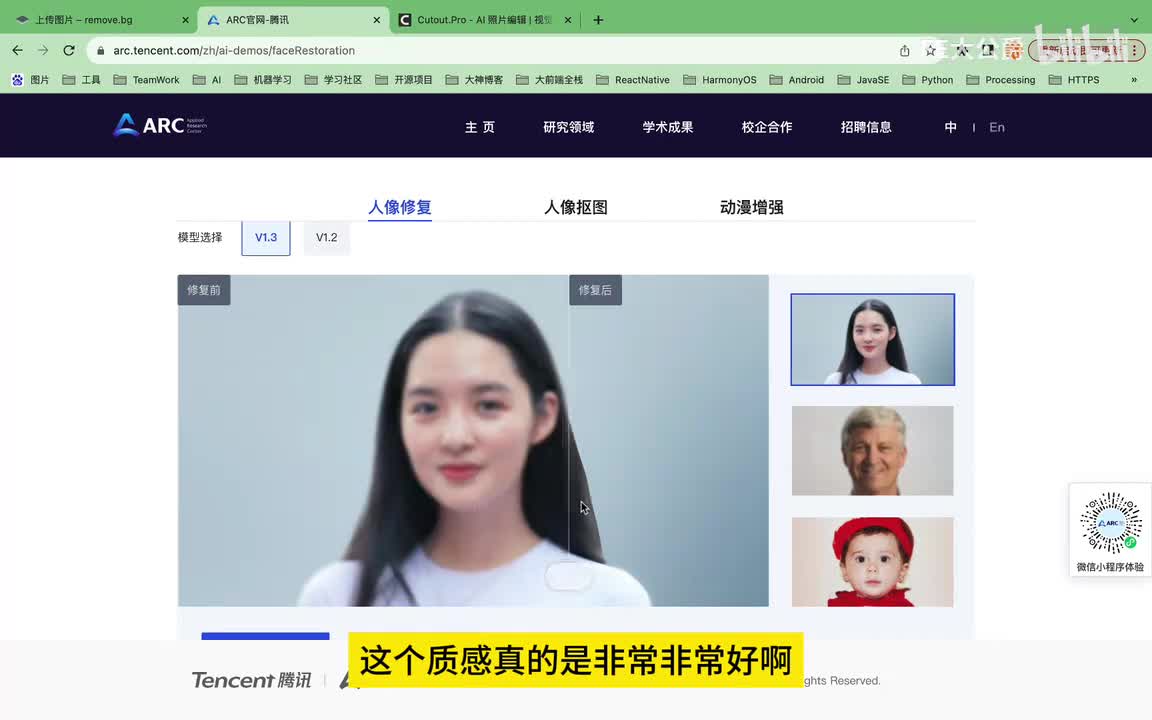The image size is (1152, 720).
Task: Open 招聘信息 in the navigation bar
Action: 866,127
